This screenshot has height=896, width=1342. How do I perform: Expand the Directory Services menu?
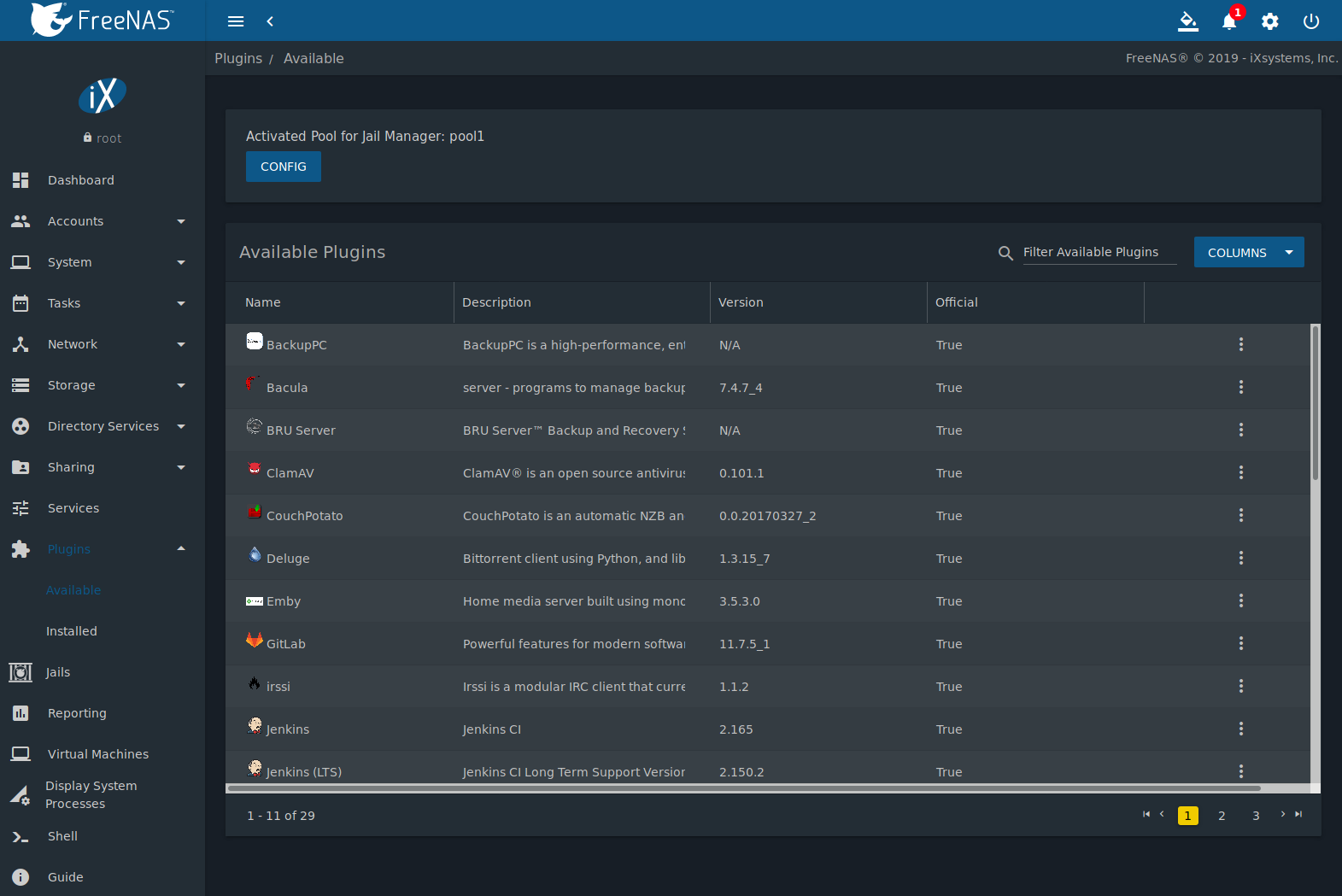(x=103, y=426)
